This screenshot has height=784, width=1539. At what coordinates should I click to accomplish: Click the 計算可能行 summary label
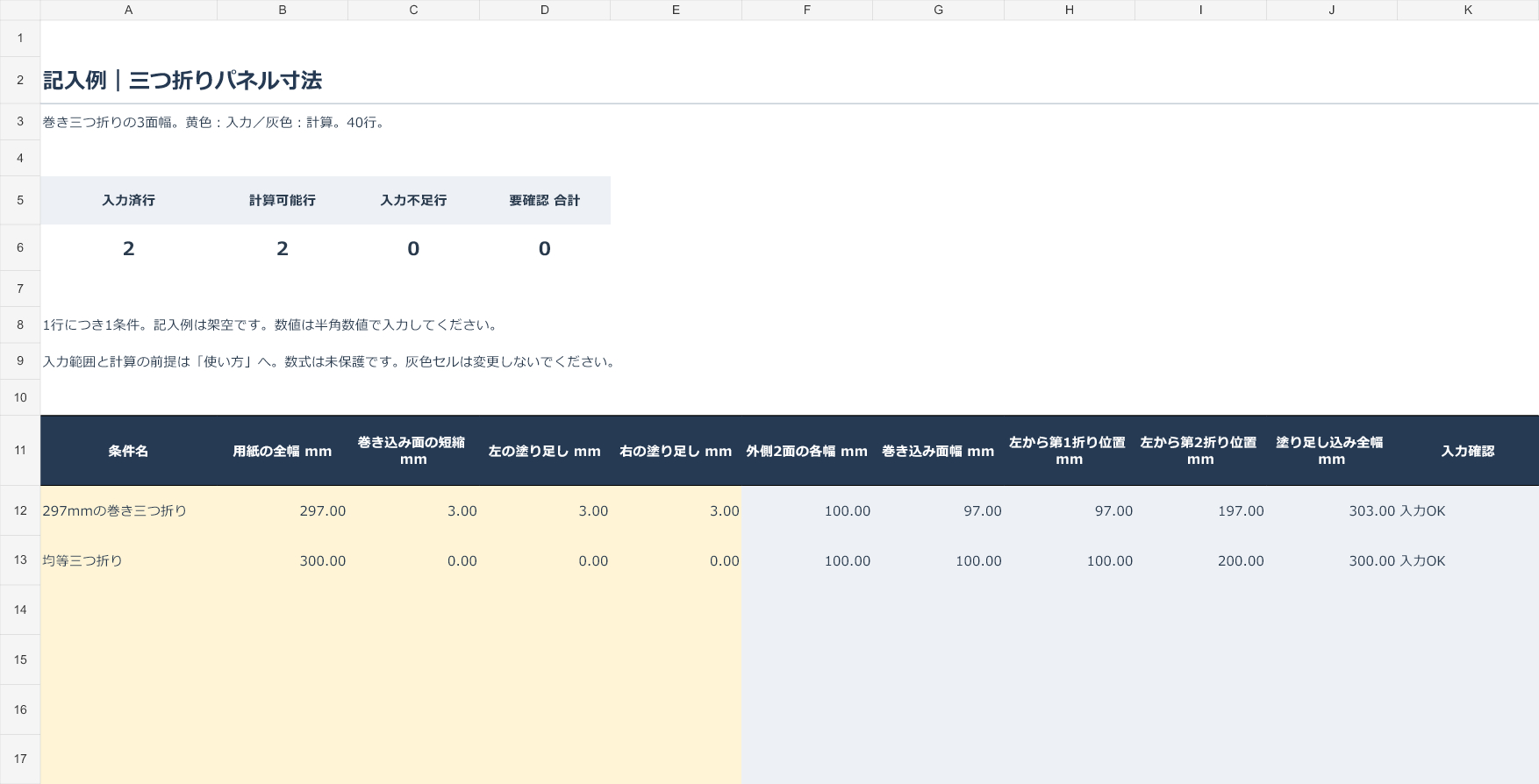point(282,200)
